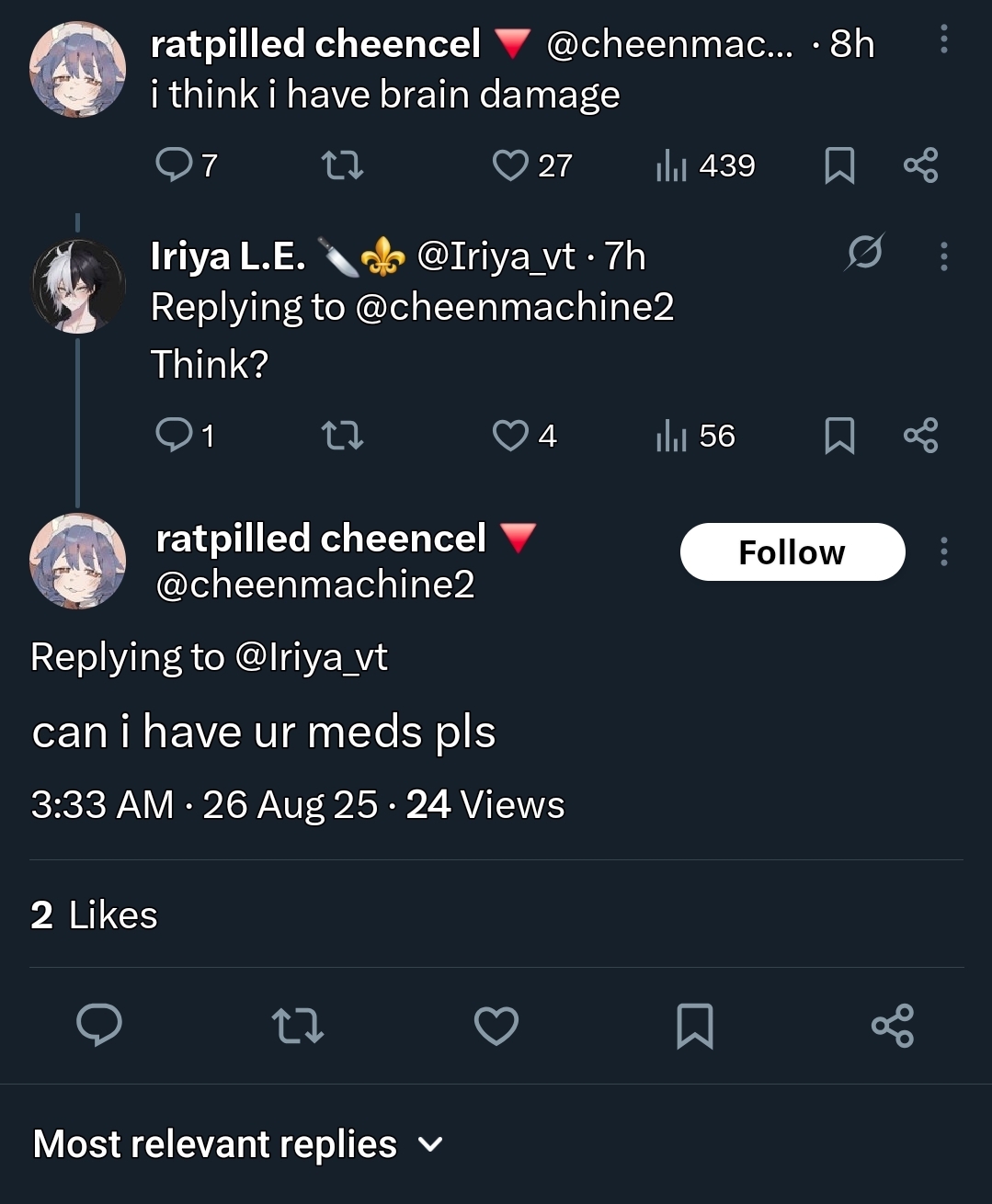Viewport: 992px width, 1204px height.
Task: Like Iriya's 'Think?' reply
Action: pos(510,435)
